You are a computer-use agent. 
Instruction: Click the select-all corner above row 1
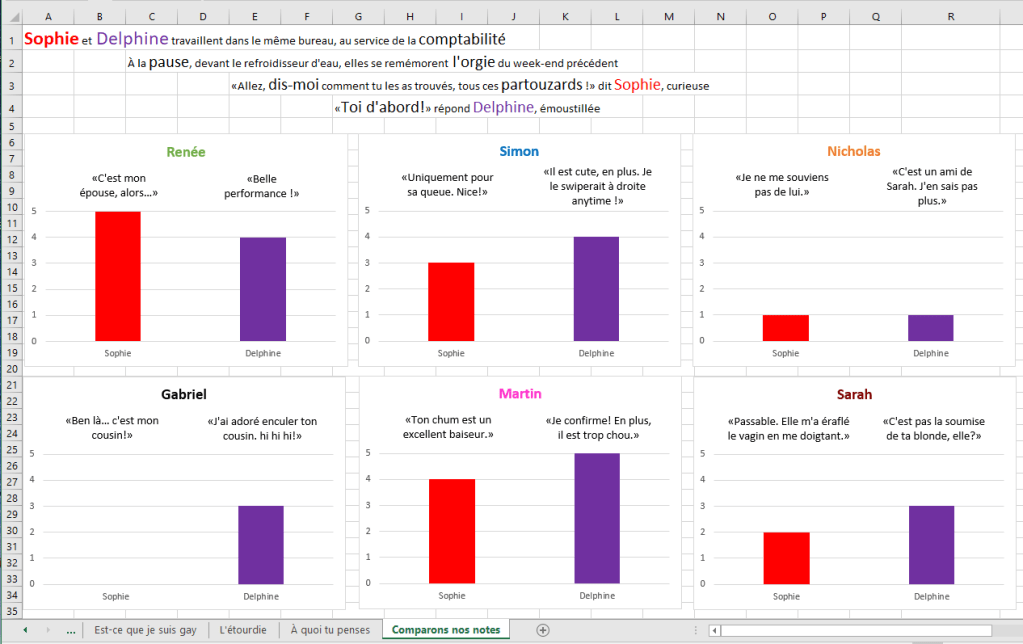pos(11,17)
